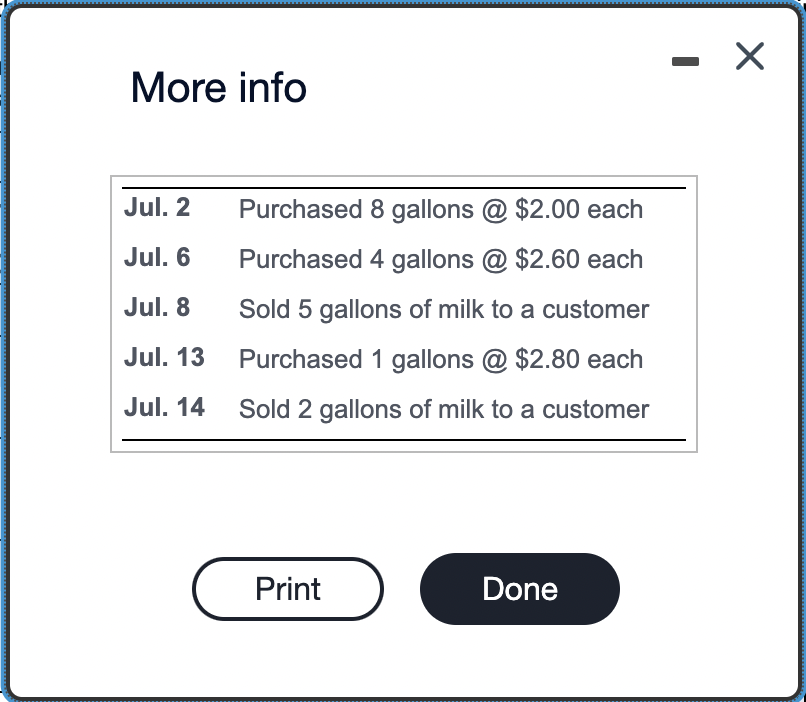Click the Print button
This screenshot has width=806, height=702.
click(x=287, y=589)
